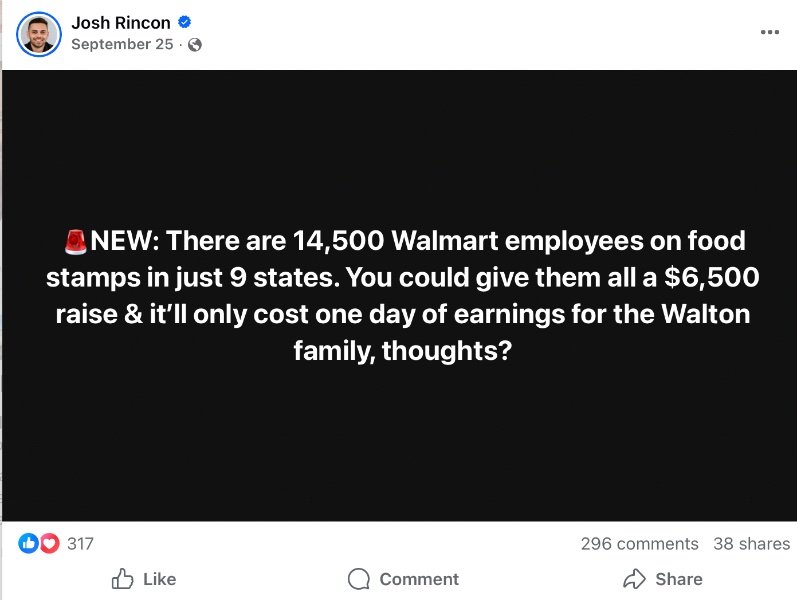Click the blue thumbs-up reaction icon
Viewport: 797px width, 600px height.
28,543
